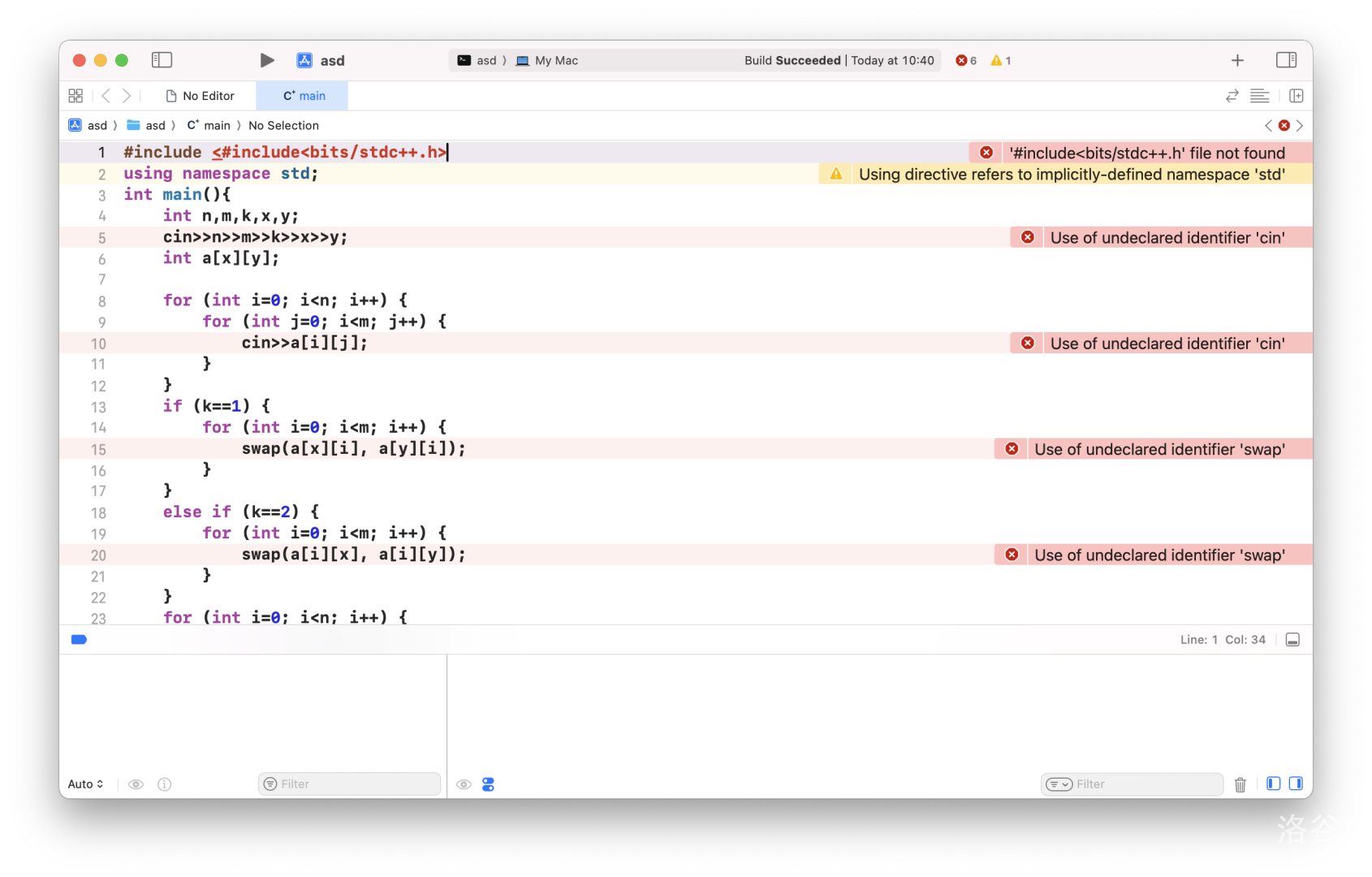Switch to the main file tab

304,96
